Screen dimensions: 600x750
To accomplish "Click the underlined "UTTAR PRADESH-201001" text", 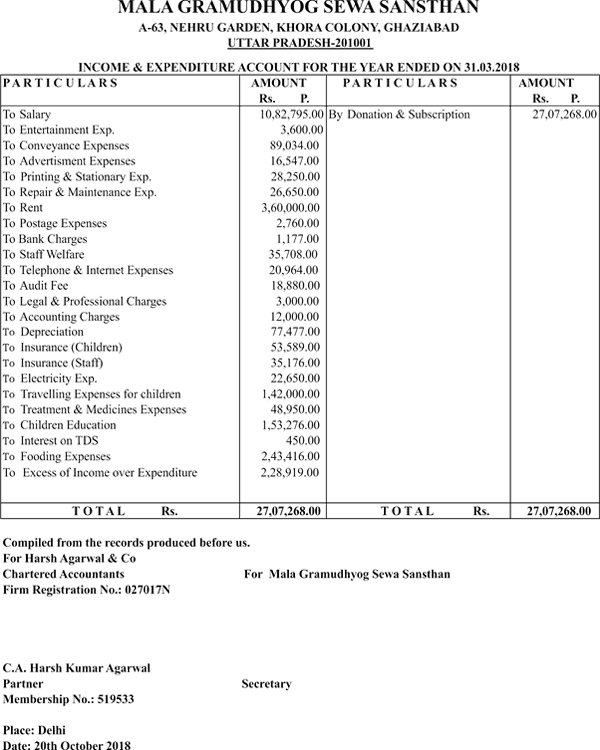I will tap(300, 43).
